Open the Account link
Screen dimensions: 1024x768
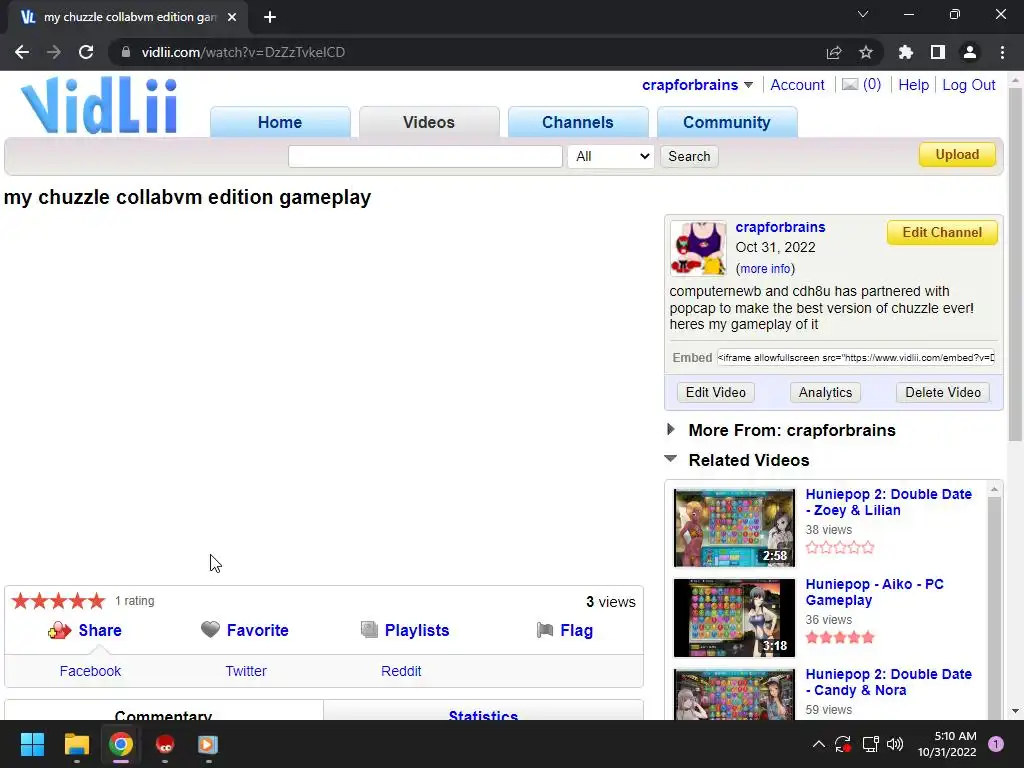point(797,85)
